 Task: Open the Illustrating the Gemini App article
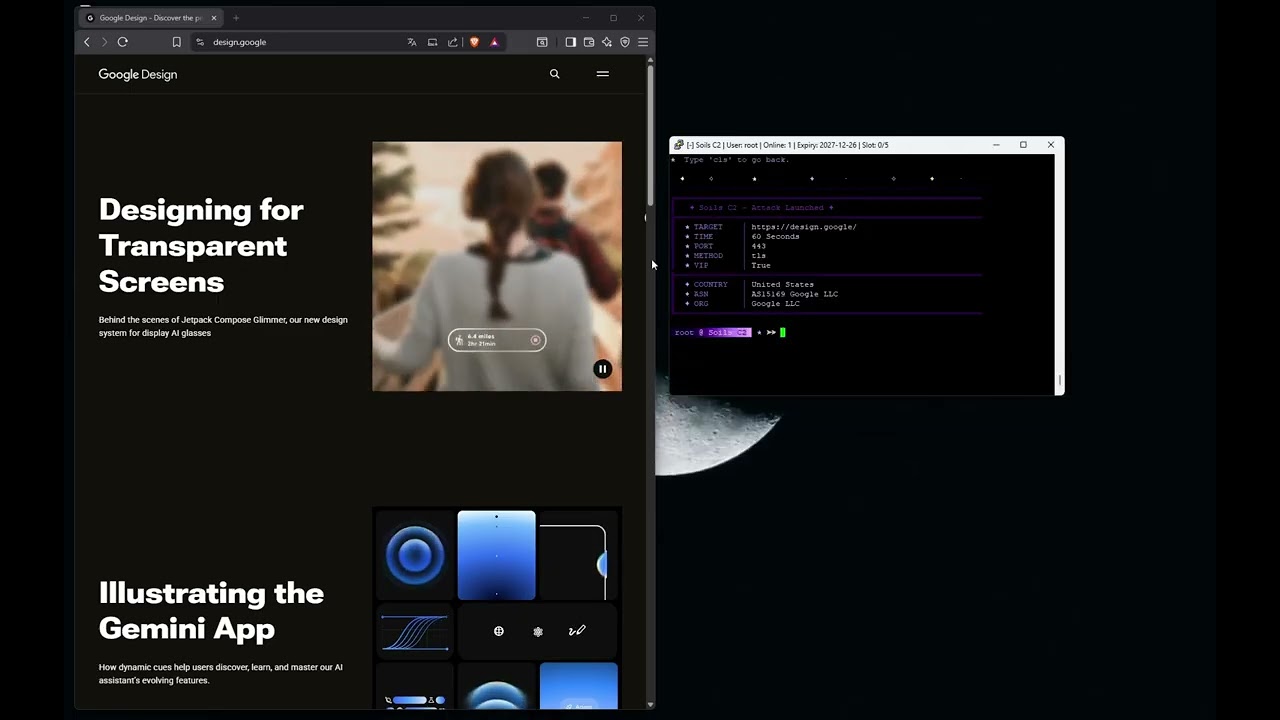pos(211,611)
